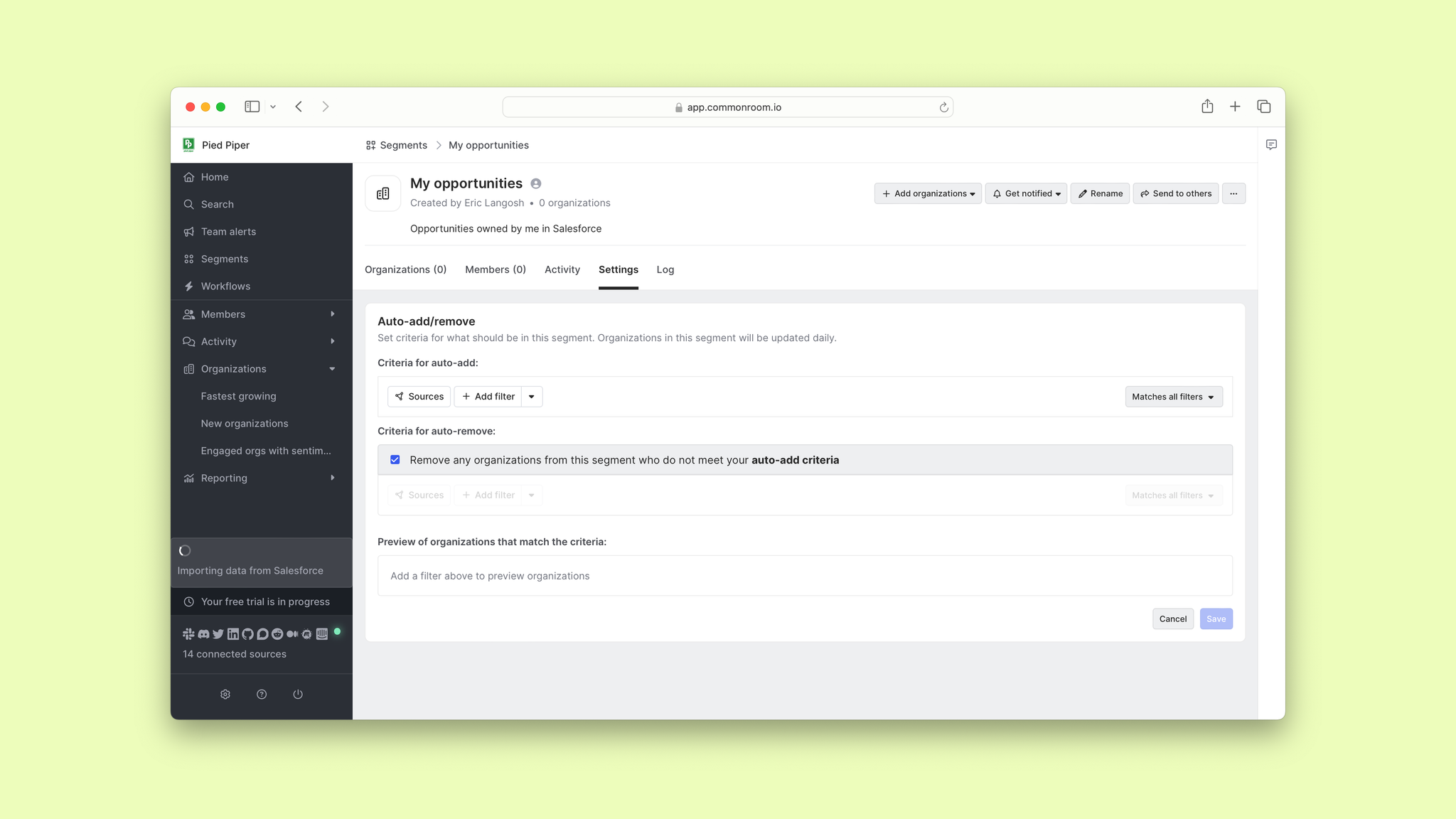Viewport: 1456px width, 819px height.
Task: Click the Safari share icon
Action: (1207, 107)
